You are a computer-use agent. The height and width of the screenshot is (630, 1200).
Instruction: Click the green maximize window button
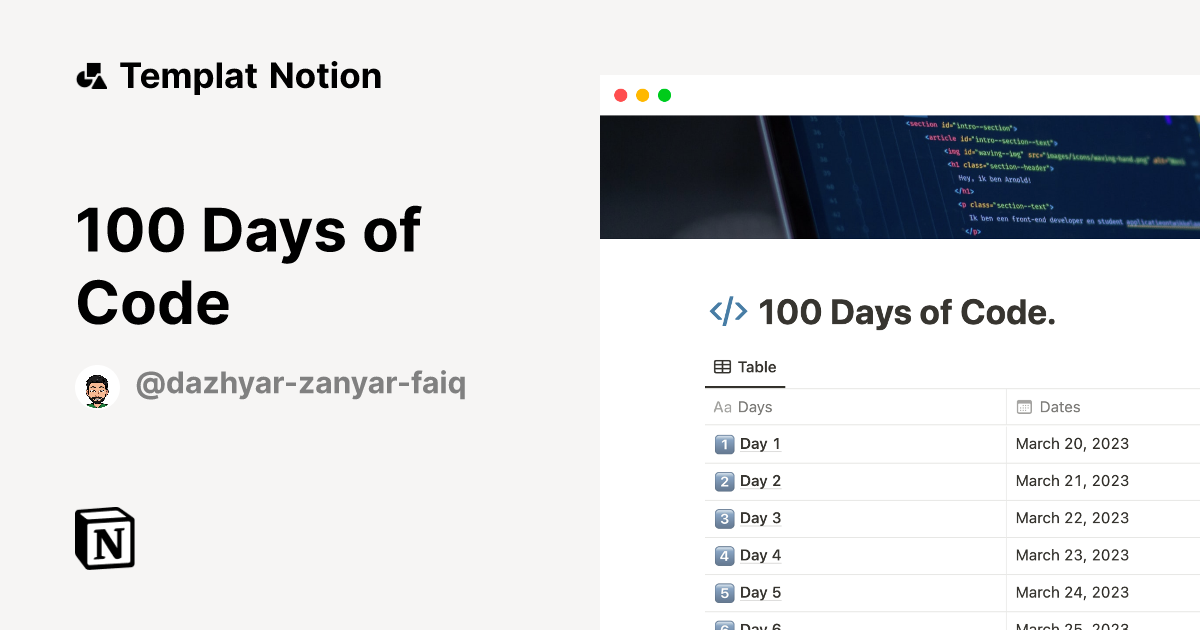click(x=665, y=95)
